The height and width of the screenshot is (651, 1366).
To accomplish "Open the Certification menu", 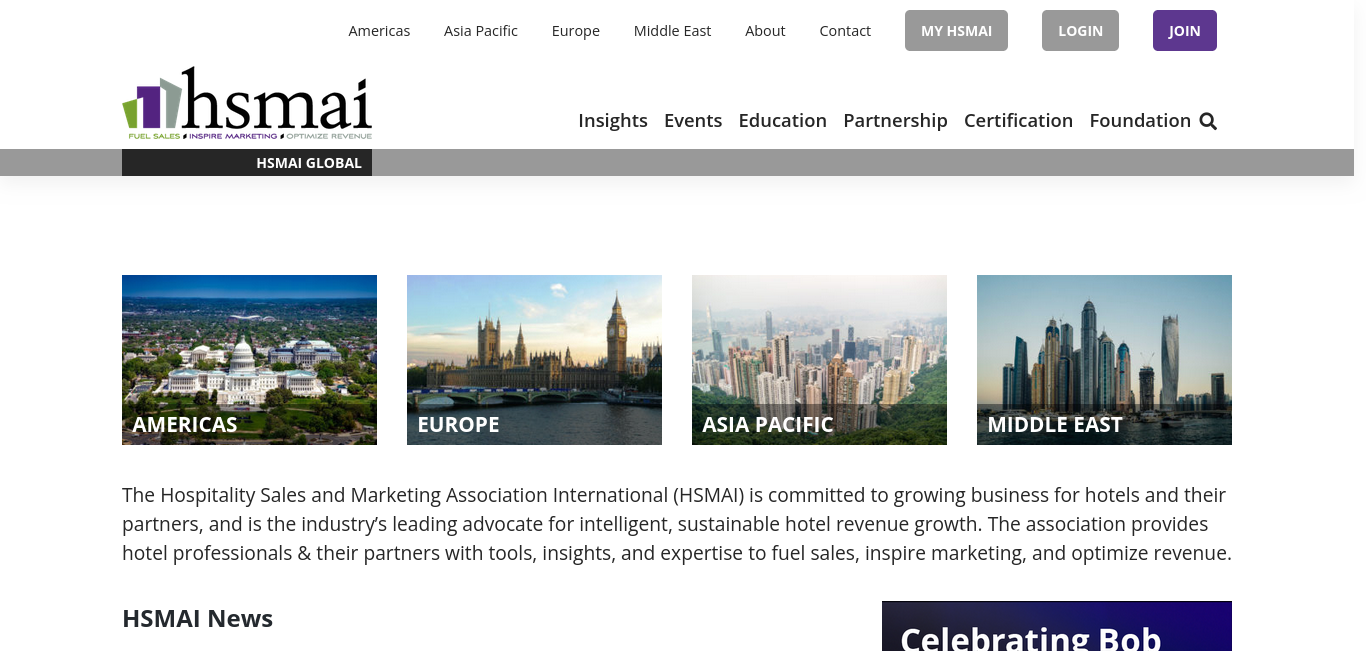I will (x=1018, y=121).
